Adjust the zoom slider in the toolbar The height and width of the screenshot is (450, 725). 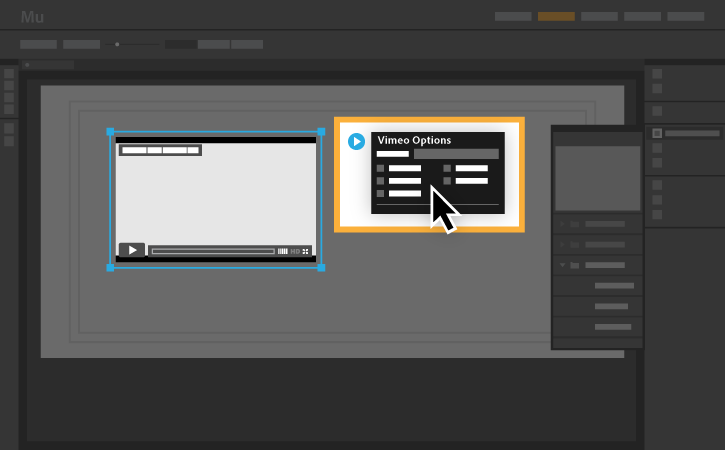[x=117, y=44]
